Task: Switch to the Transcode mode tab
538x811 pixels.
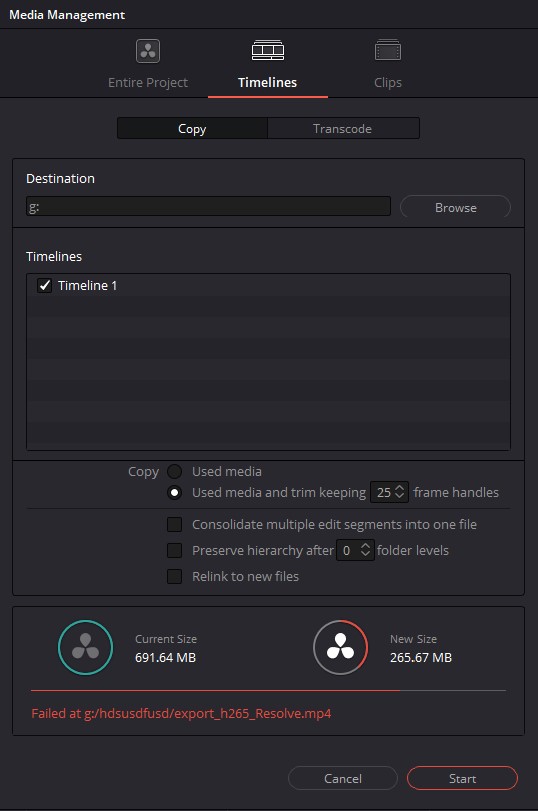Action: pyautogui.click(x=342, y=128)
